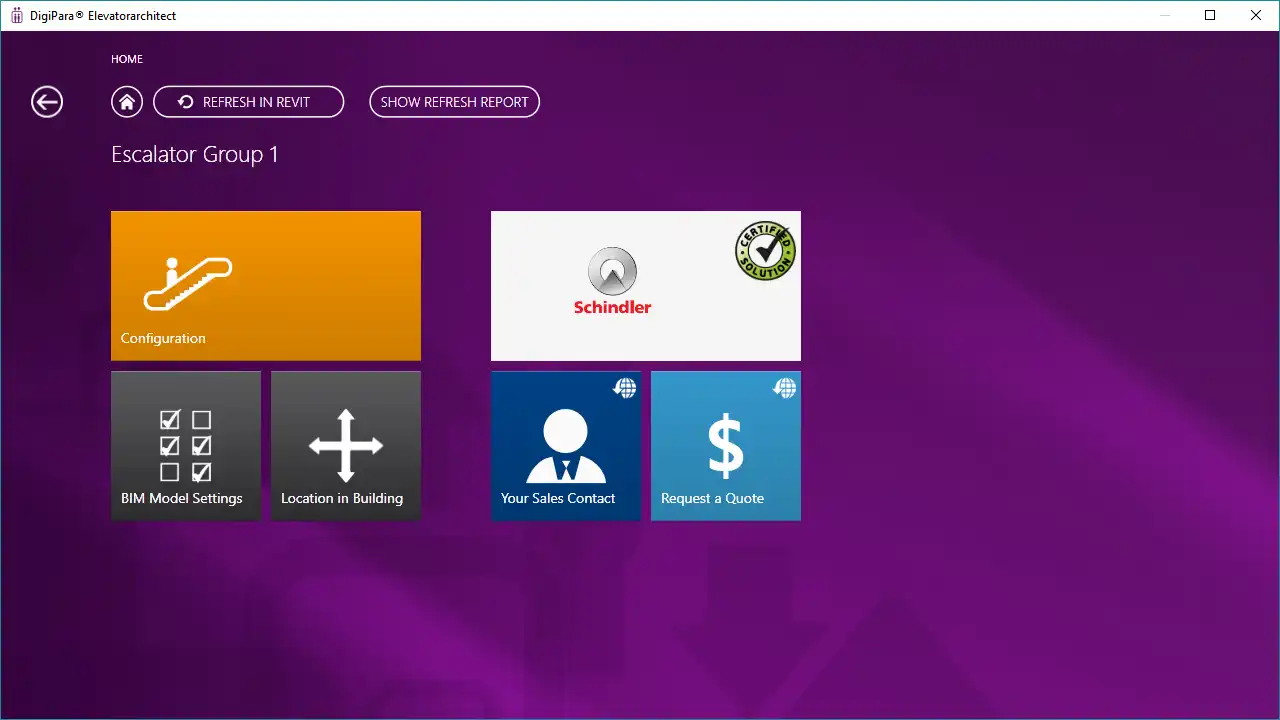
Task: Go to home via house icon
Action: pos(127,102)
